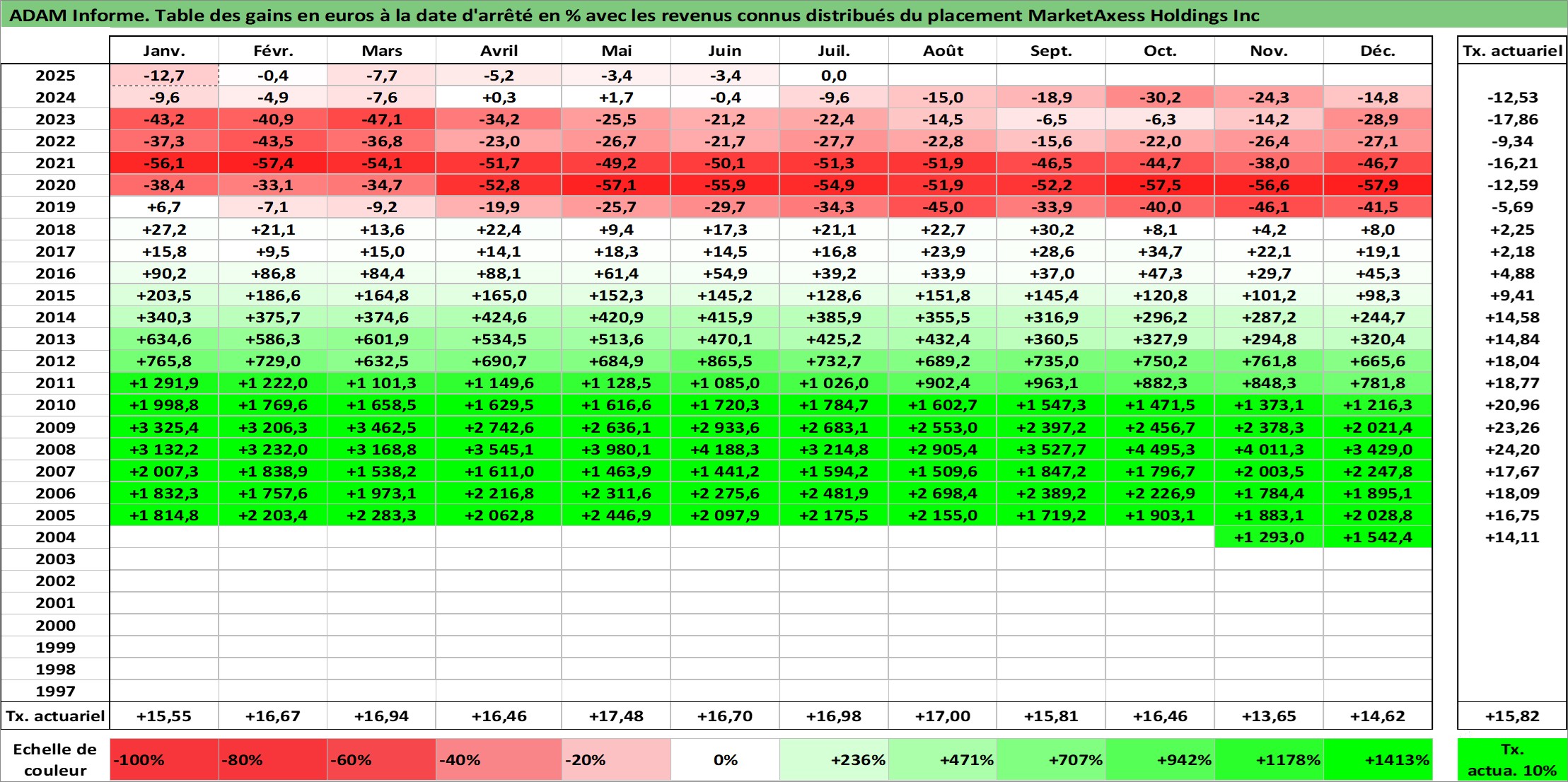
Task: Click the April 2024 value +0,3
Action: pyautogui.click(x=499, y=98)
